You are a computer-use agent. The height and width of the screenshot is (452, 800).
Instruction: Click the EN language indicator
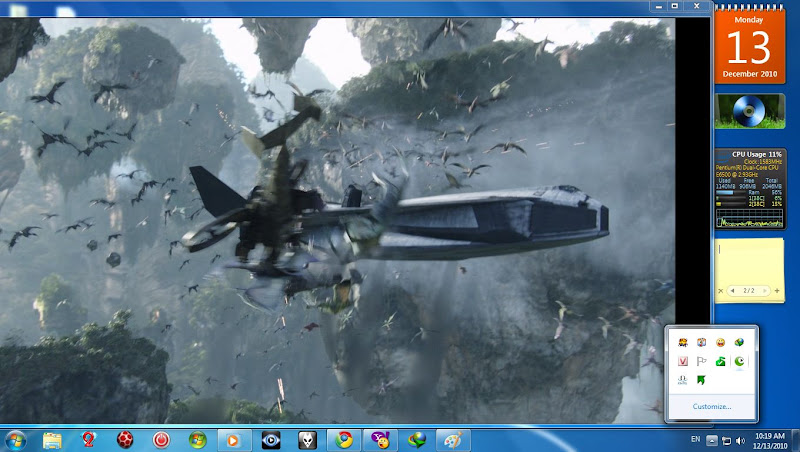point(695,439)
